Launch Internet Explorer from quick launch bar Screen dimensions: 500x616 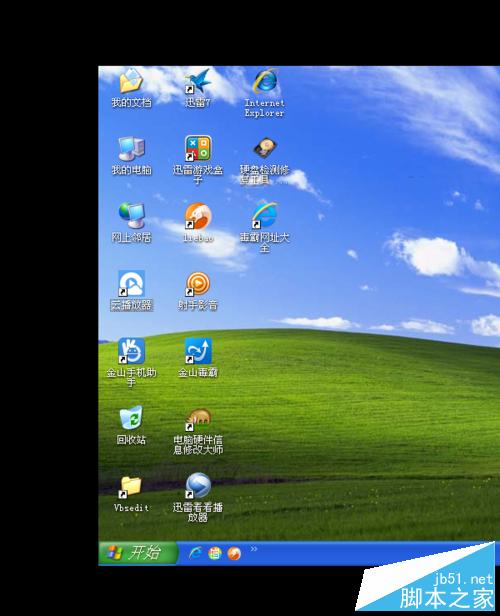pos(195,553)
